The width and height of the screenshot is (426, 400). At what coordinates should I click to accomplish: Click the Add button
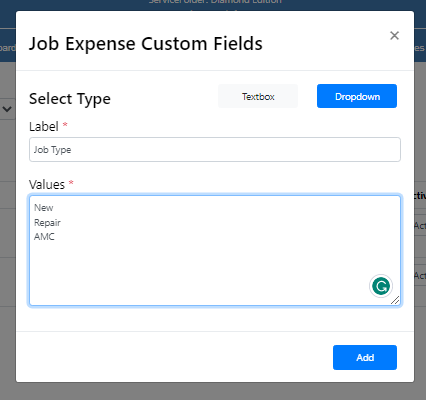point(365,357)
